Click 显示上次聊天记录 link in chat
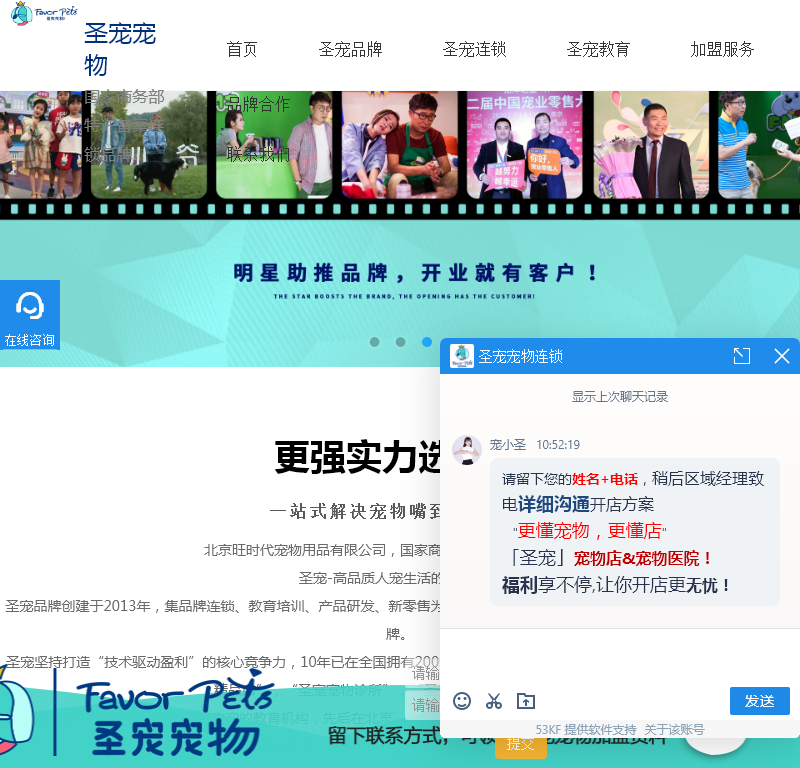Image resolution: width=800 pixels, height=768 pixels. coord(620,397)
